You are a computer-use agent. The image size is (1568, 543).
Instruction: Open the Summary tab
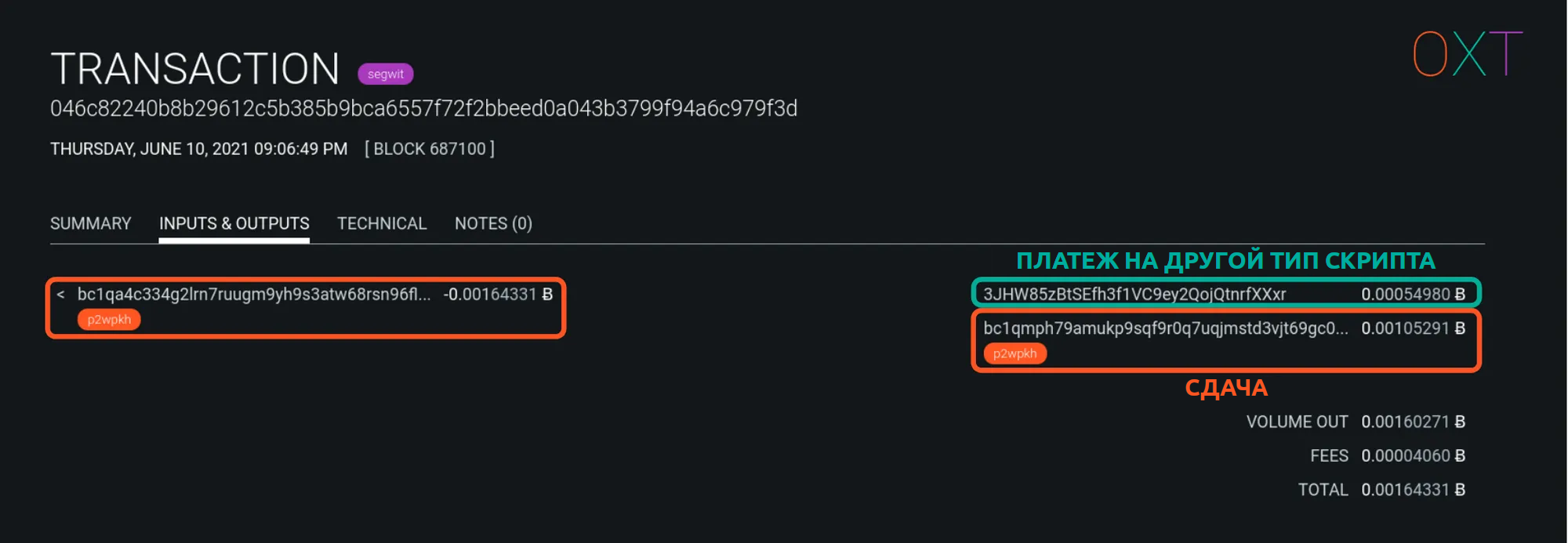tap(91, 223)
